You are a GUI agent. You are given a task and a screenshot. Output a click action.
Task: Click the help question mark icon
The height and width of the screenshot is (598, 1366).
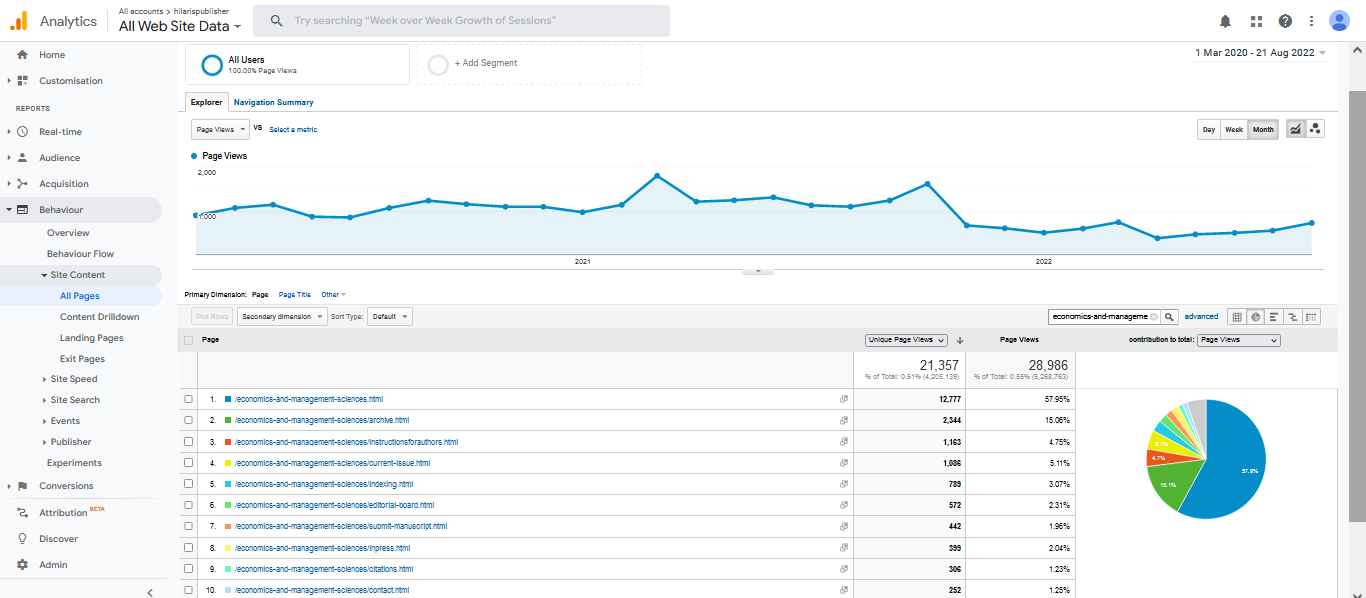point(1285,21)
